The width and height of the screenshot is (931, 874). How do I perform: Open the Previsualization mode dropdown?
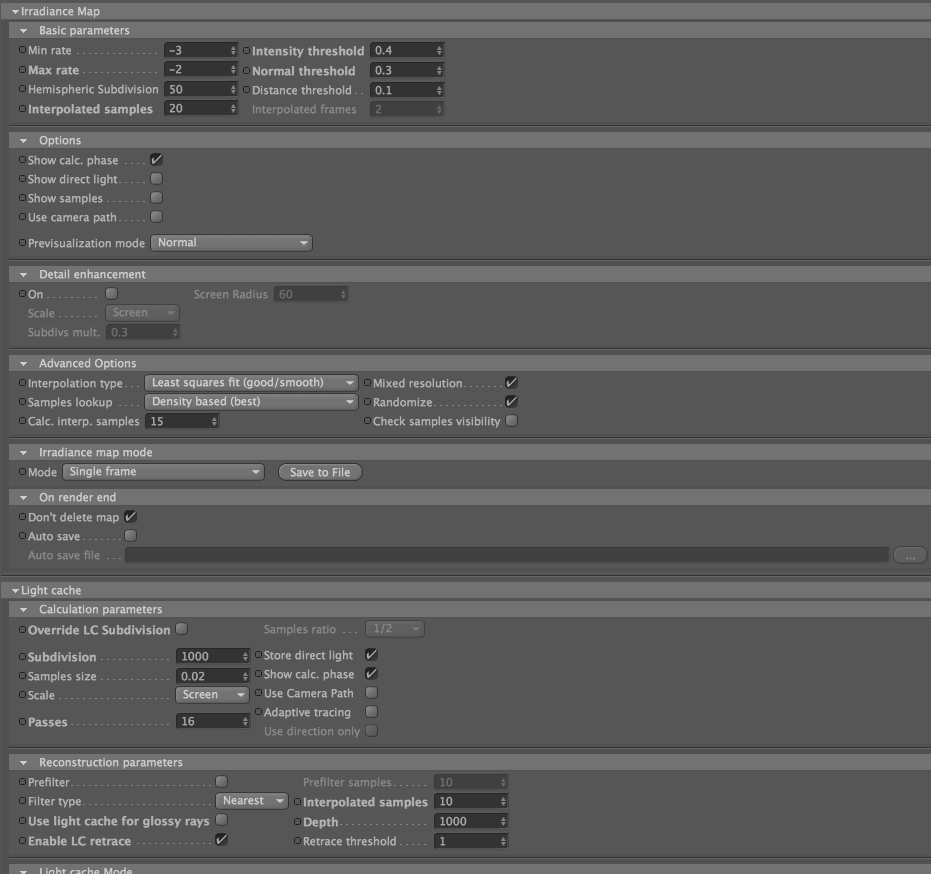point(232,243)
